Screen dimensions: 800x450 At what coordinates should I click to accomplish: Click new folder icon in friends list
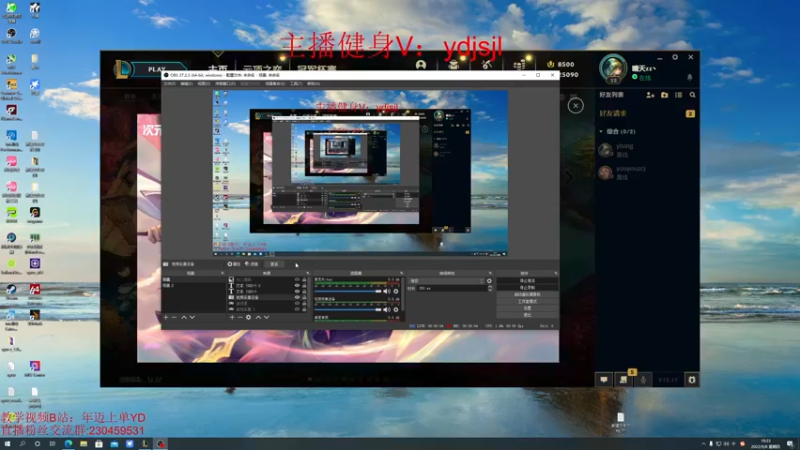[664, 95]
